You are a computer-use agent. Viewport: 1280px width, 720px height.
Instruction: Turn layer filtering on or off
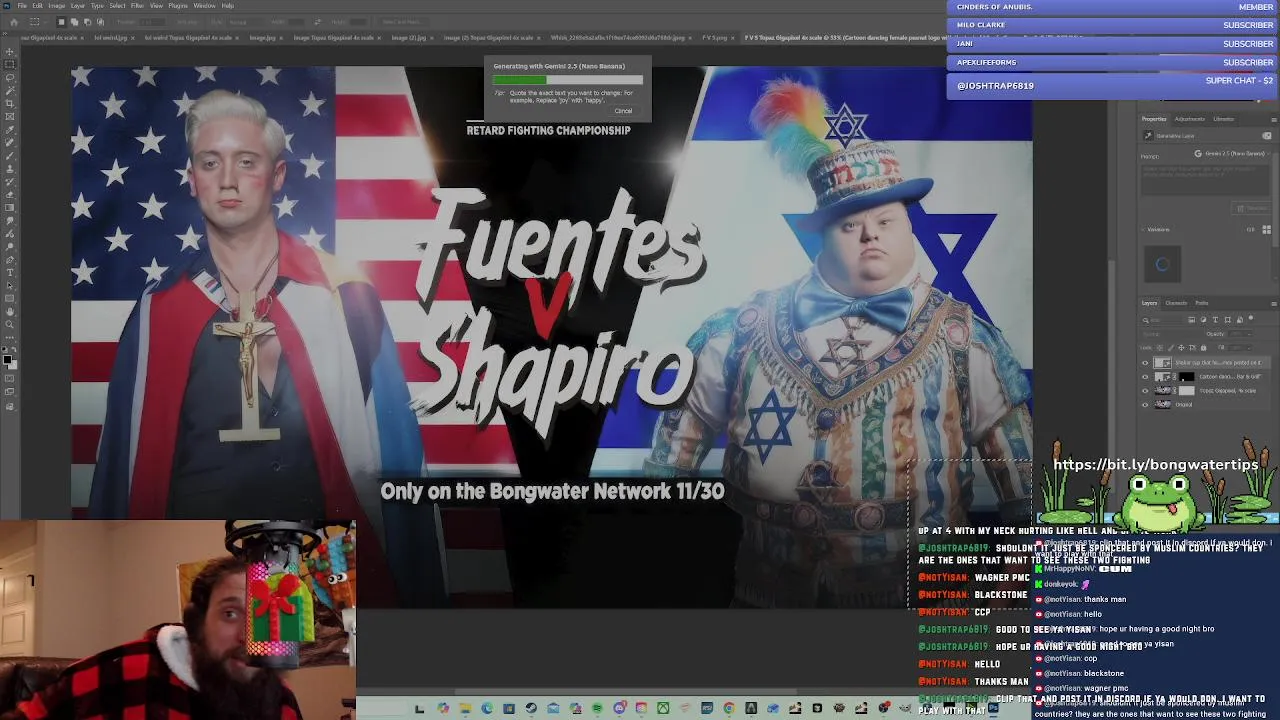pyautogui.click(x=1251, y=318)
